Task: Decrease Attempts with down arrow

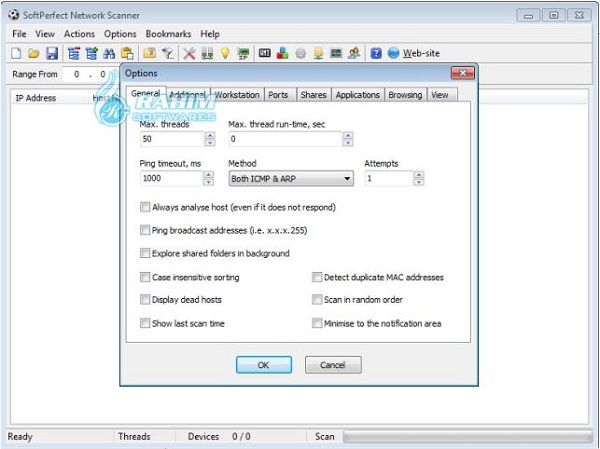Action: point(419,182)
